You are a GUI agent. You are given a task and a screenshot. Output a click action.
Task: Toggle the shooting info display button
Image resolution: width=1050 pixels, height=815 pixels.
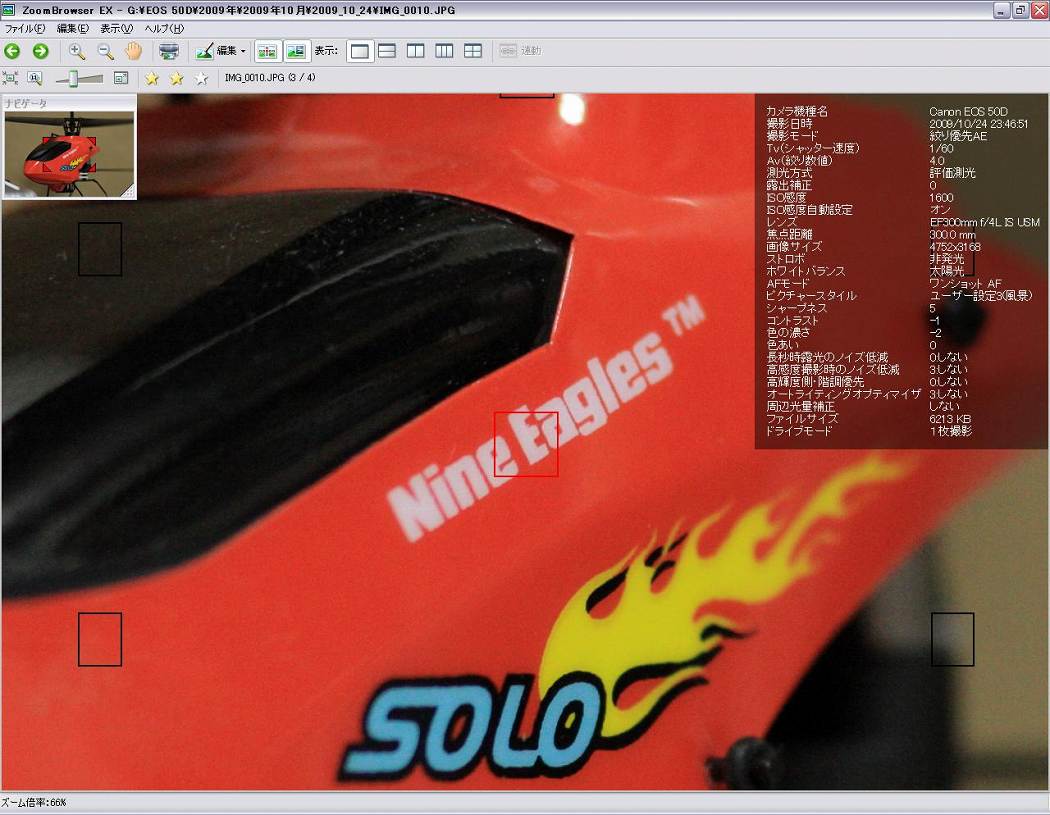pyautogui.click(x=296, y=51)
